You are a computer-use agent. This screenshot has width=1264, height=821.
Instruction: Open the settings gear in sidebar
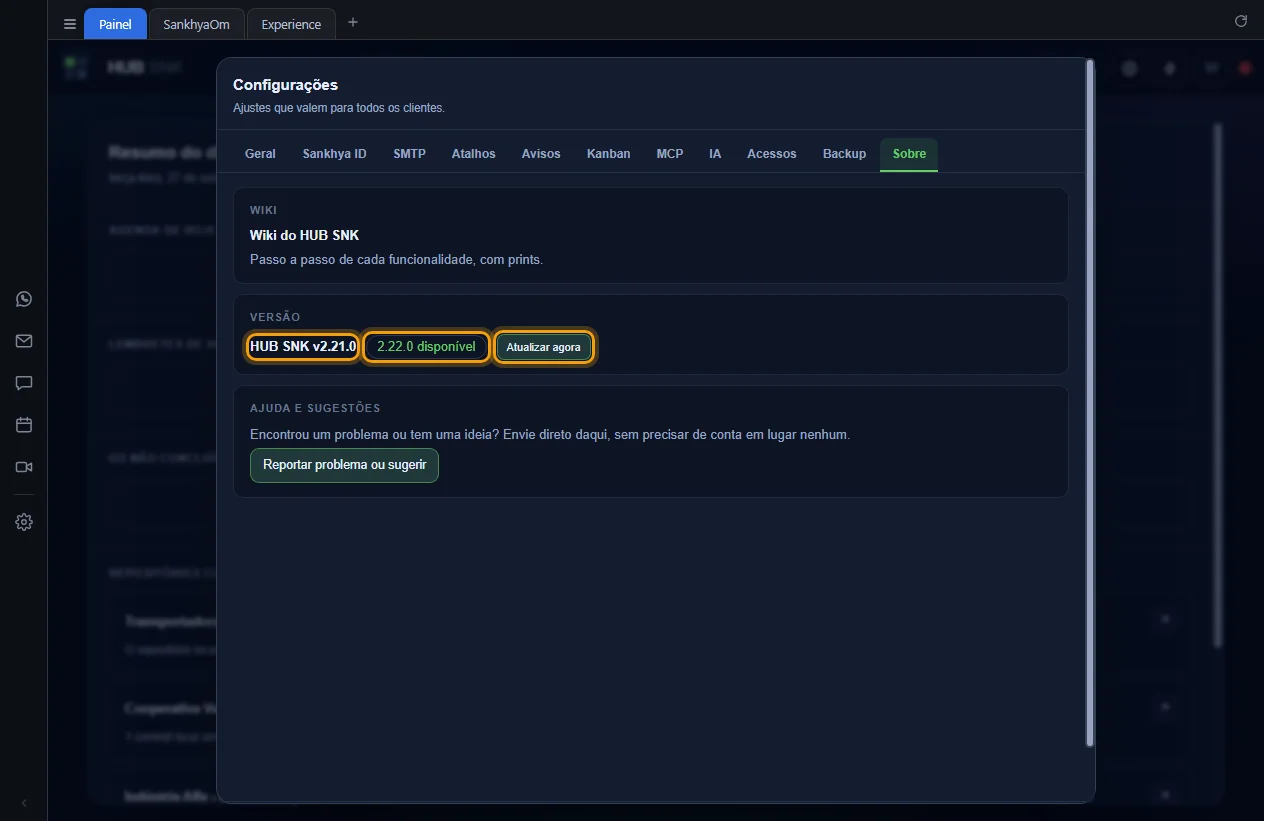(24, 522)
